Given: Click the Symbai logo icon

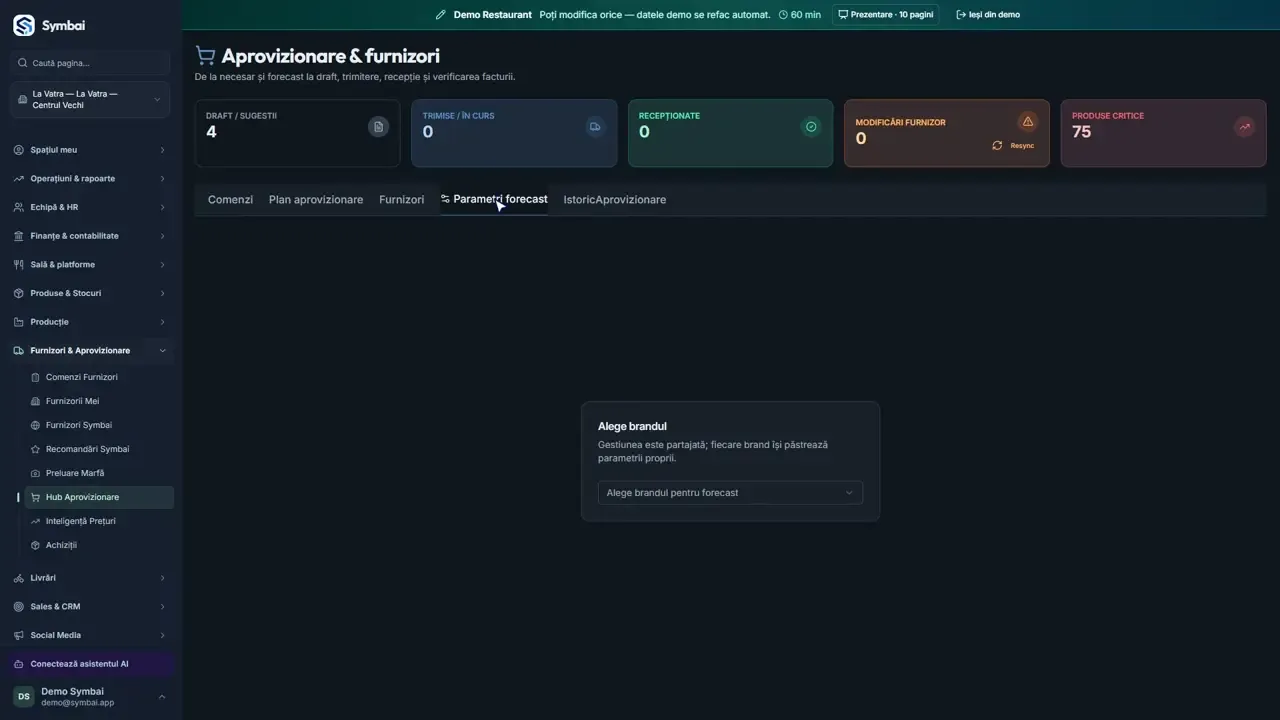Looking at the screenshot, I should 24,25.
